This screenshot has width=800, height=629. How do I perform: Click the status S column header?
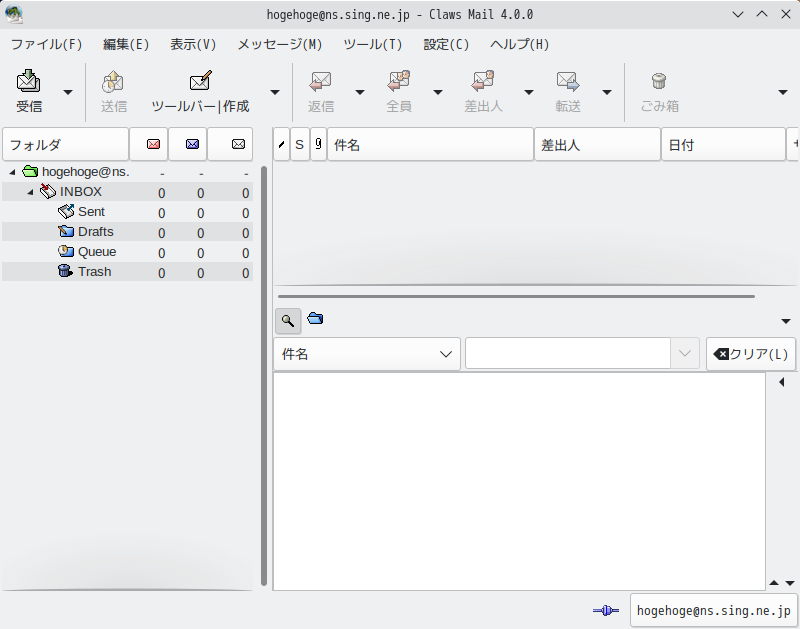pyautogui.click(x=299, y=145)
